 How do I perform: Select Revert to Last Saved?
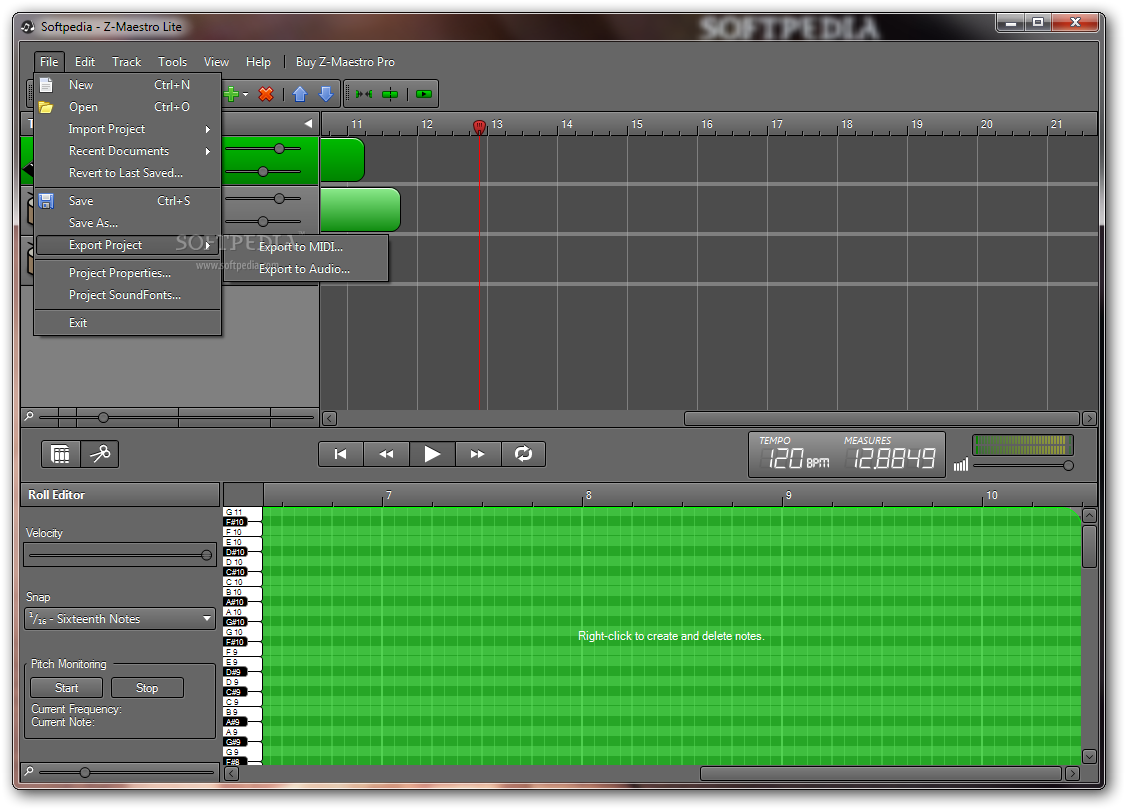pos(127,173)
